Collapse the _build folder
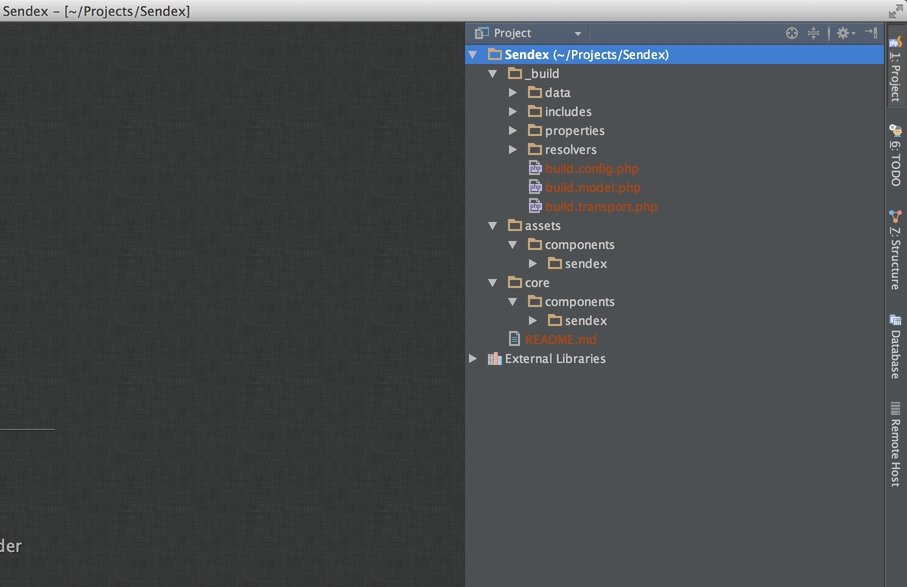 (493, 74)
